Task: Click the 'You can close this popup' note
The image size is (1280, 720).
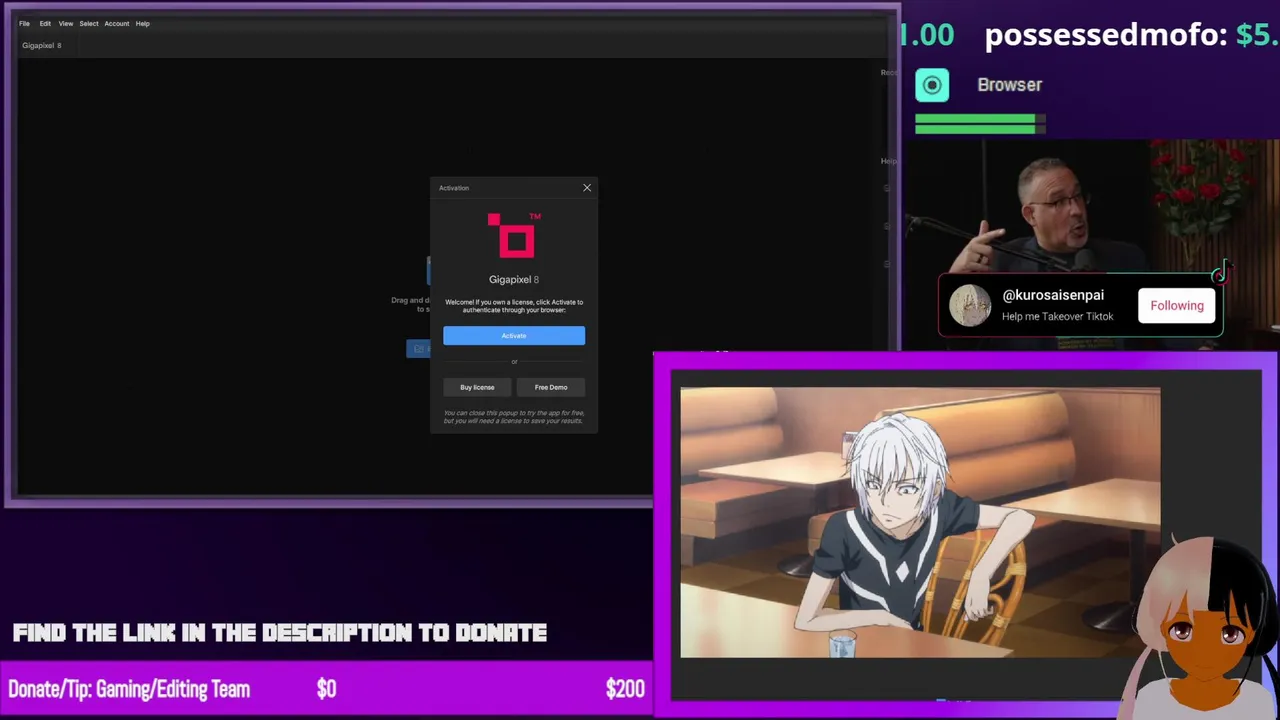Action: tap(514, 417)
